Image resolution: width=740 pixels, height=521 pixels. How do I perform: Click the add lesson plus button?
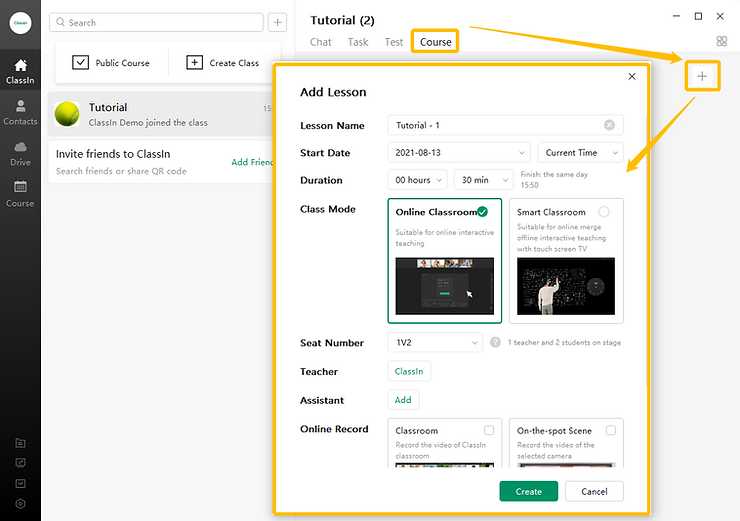702,76
